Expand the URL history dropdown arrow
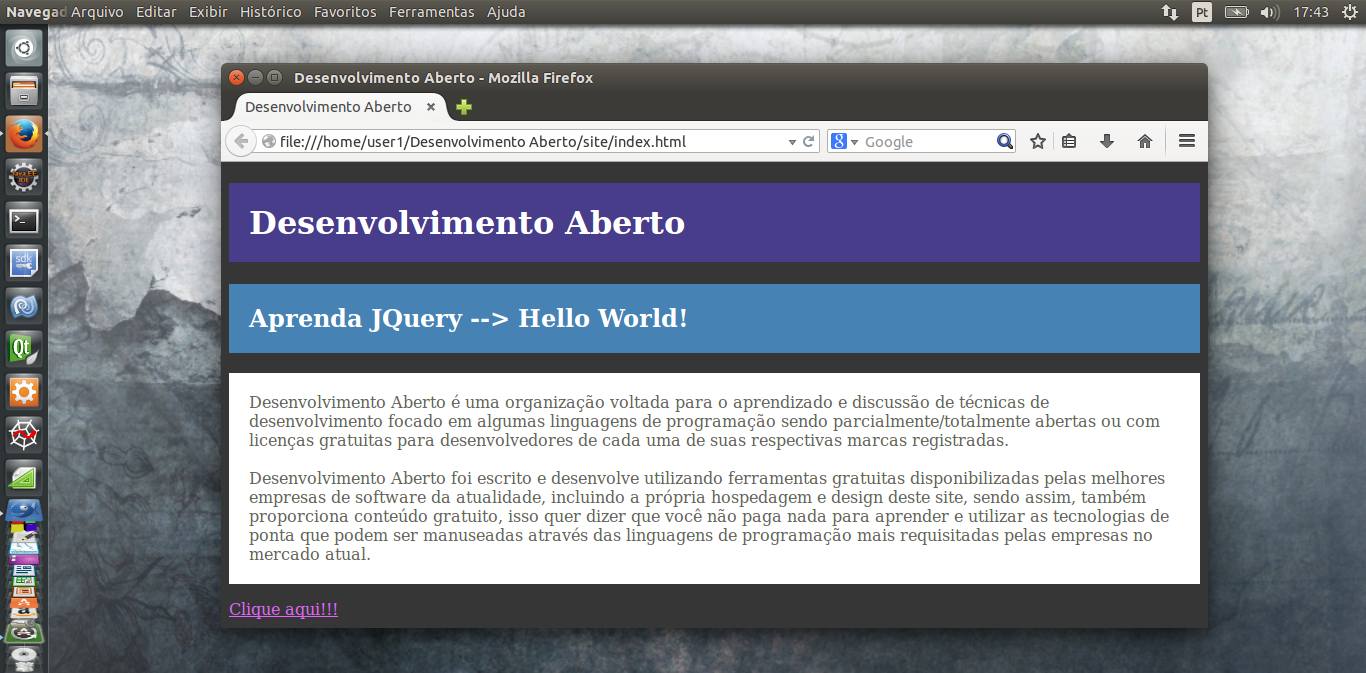Viewport: 1366px width, 673px height. pos(792,142)
